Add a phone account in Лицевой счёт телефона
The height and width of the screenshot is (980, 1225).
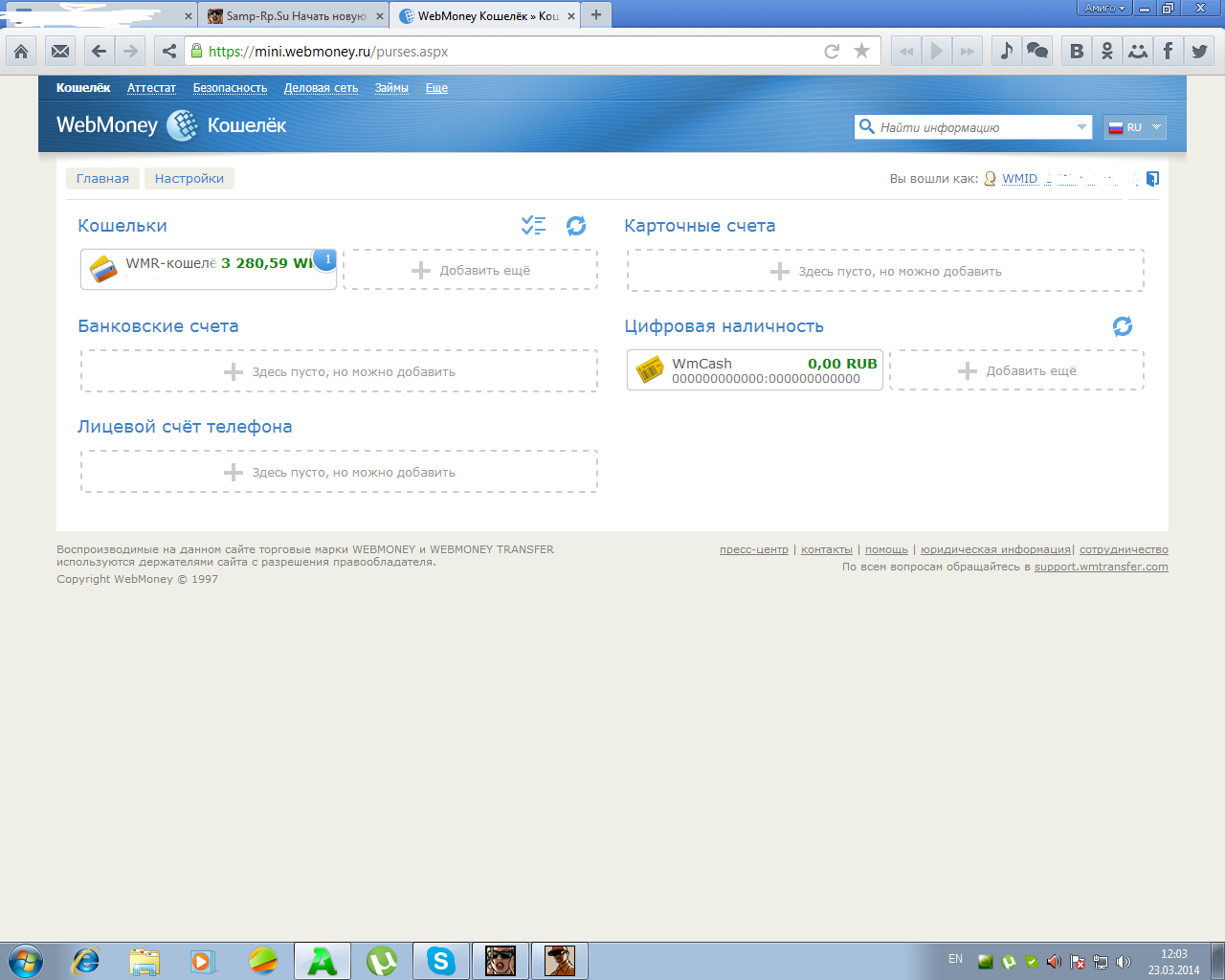(x=339, y=472)
